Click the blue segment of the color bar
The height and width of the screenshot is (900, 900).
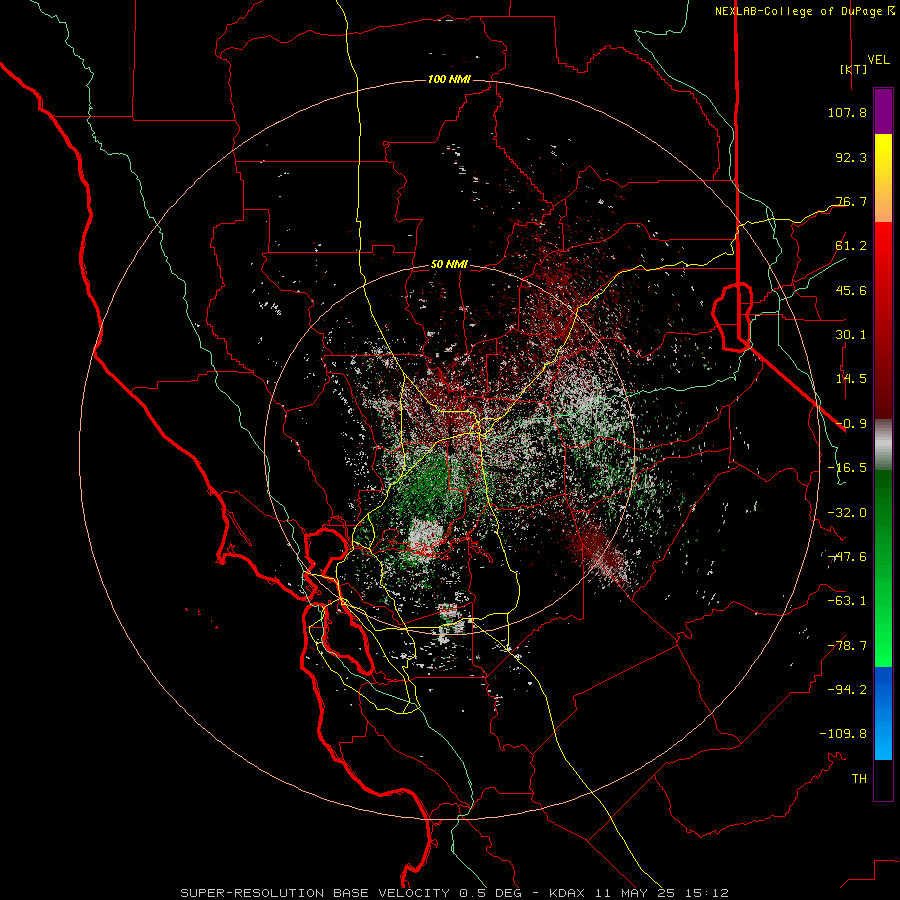[883, 713]
